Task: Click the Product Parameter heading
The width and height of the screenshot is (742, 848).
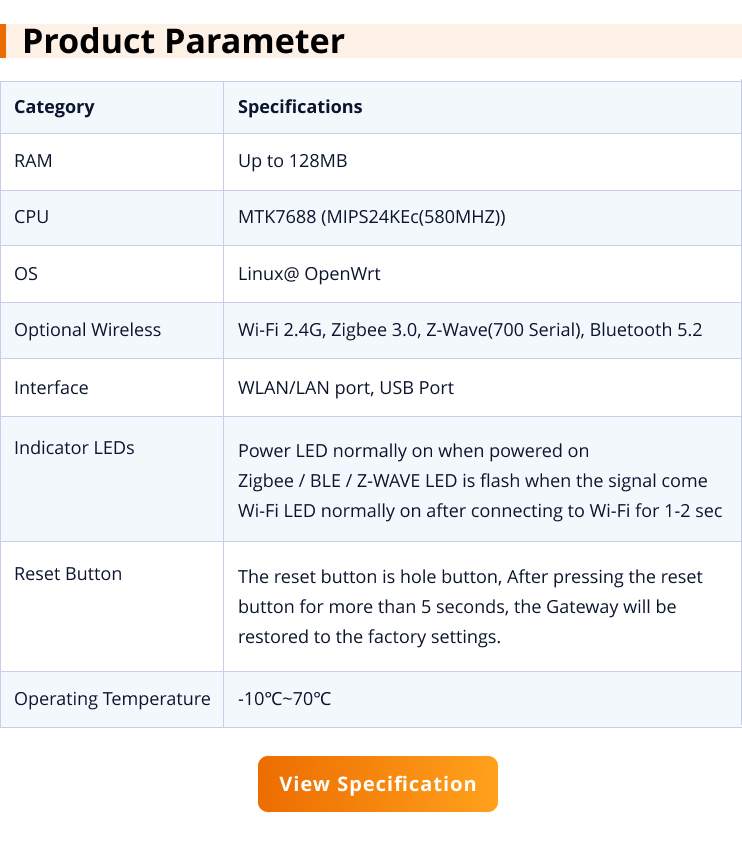Action: point(183,41)
